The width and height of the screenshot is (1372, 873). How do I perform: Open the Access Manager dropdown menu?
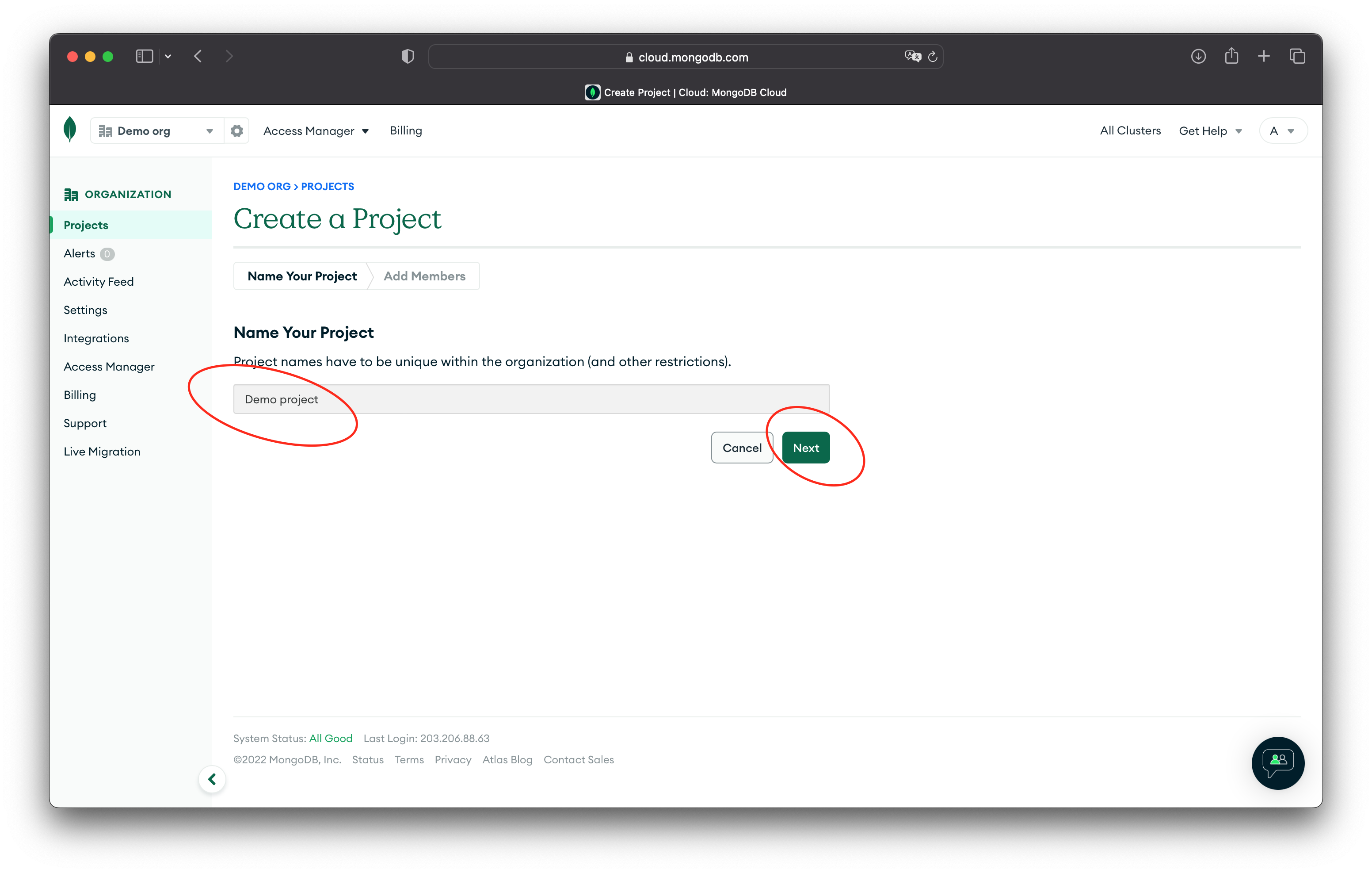click(316, 131)
